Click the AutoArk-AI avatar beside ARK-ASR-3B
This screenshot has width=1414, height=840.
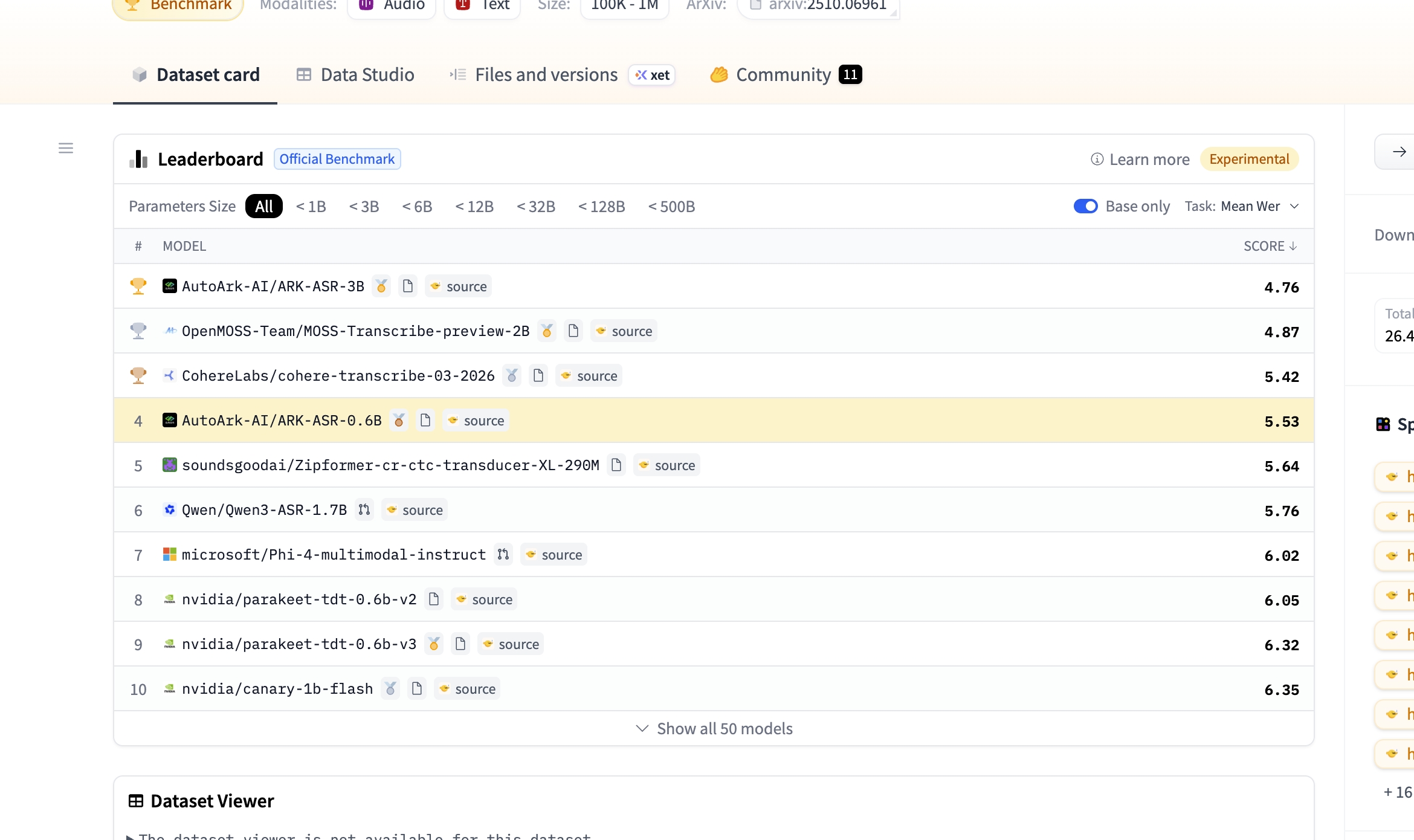click(170, 286)
